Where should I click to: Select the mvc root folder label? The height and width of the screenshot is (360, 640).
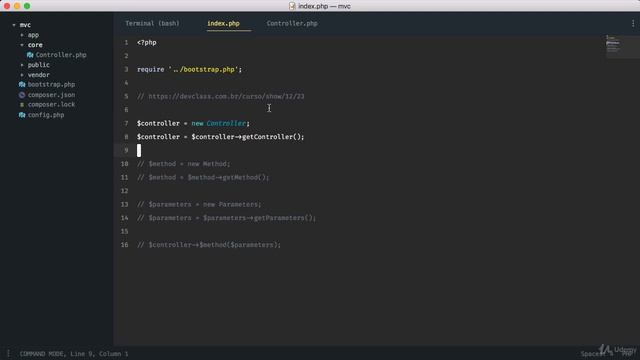pos(25,25)
